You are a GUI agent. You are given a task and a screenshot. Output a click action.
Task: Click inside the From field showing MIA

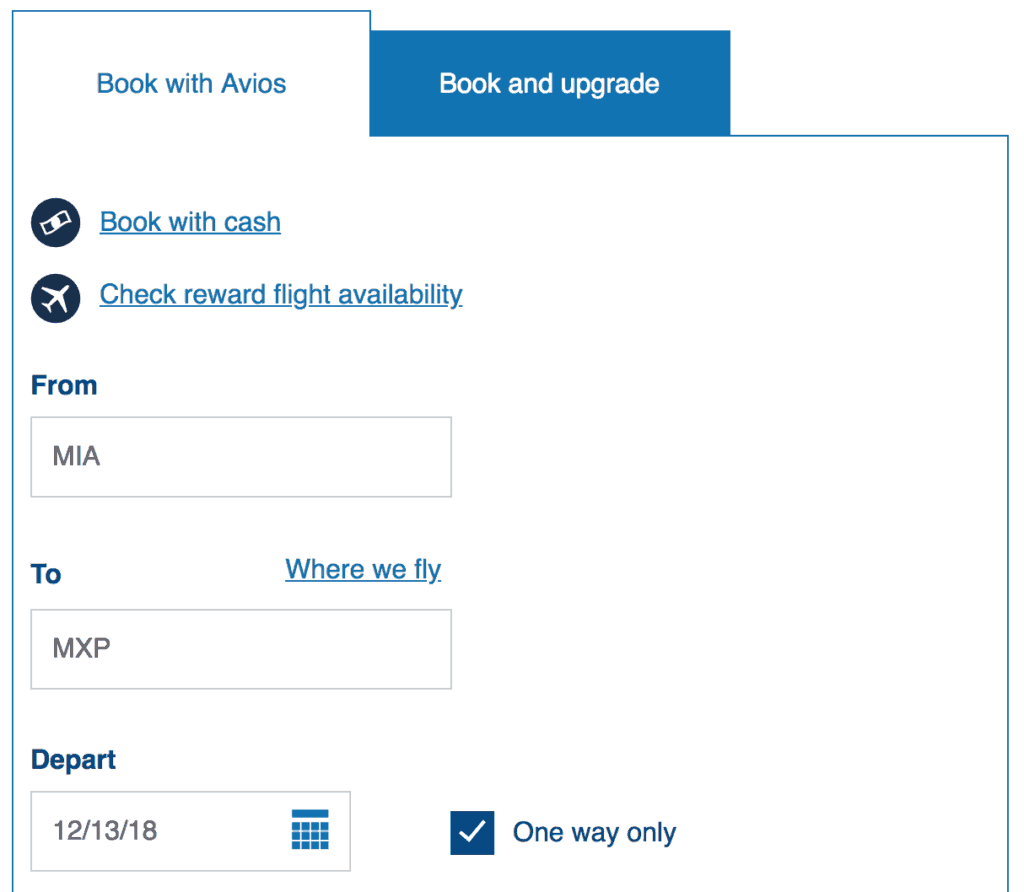tap(240, 456)
